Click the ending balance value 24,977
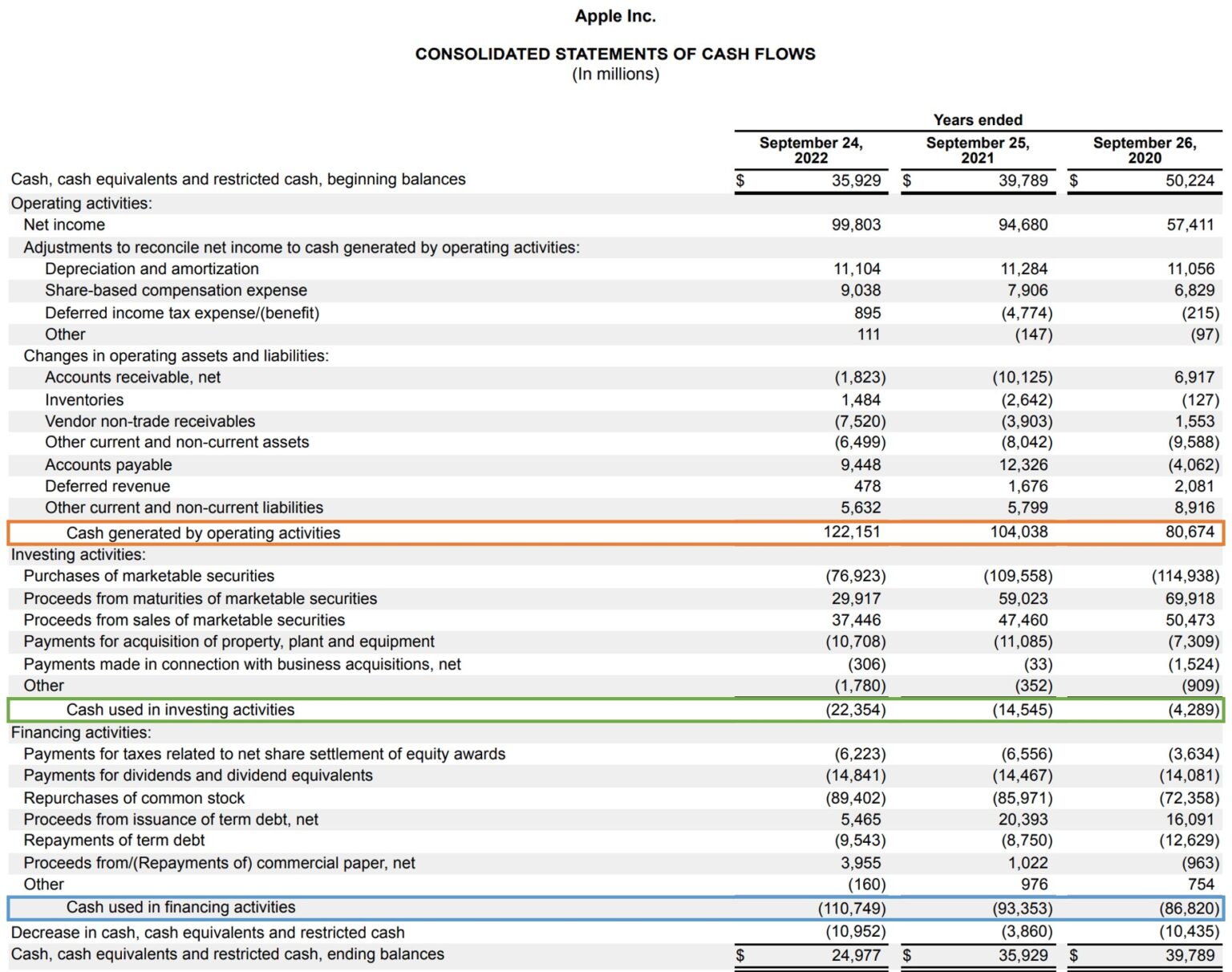This screenshot has width=1232, height=972. [x=855, y=954]
